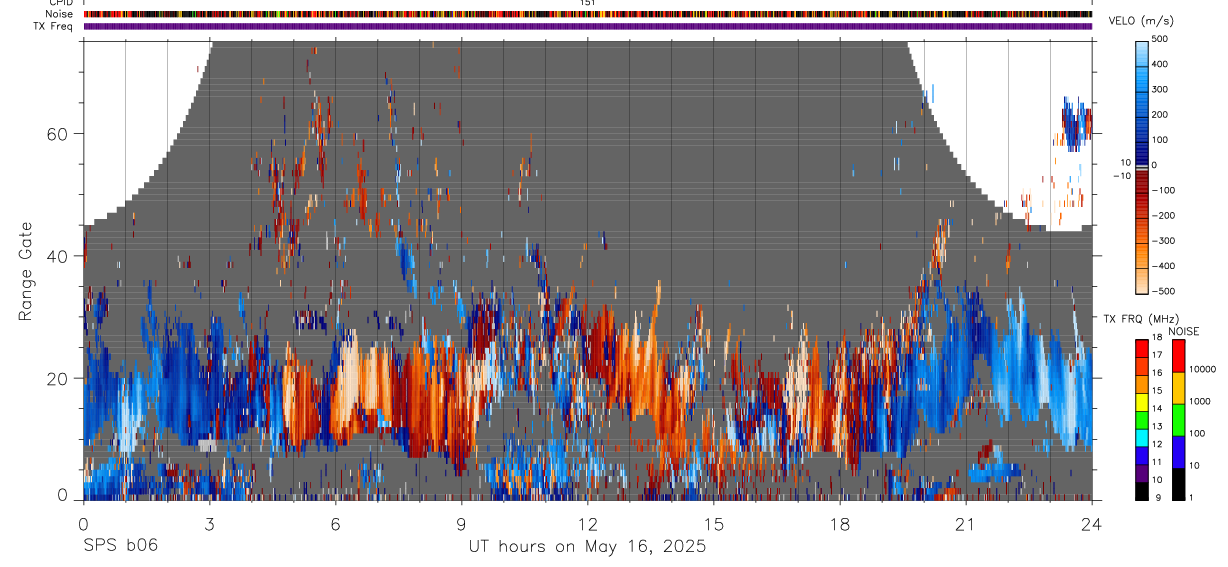Pick the yellow 14-15 MHz frequency swatch

click(1142, 401)
